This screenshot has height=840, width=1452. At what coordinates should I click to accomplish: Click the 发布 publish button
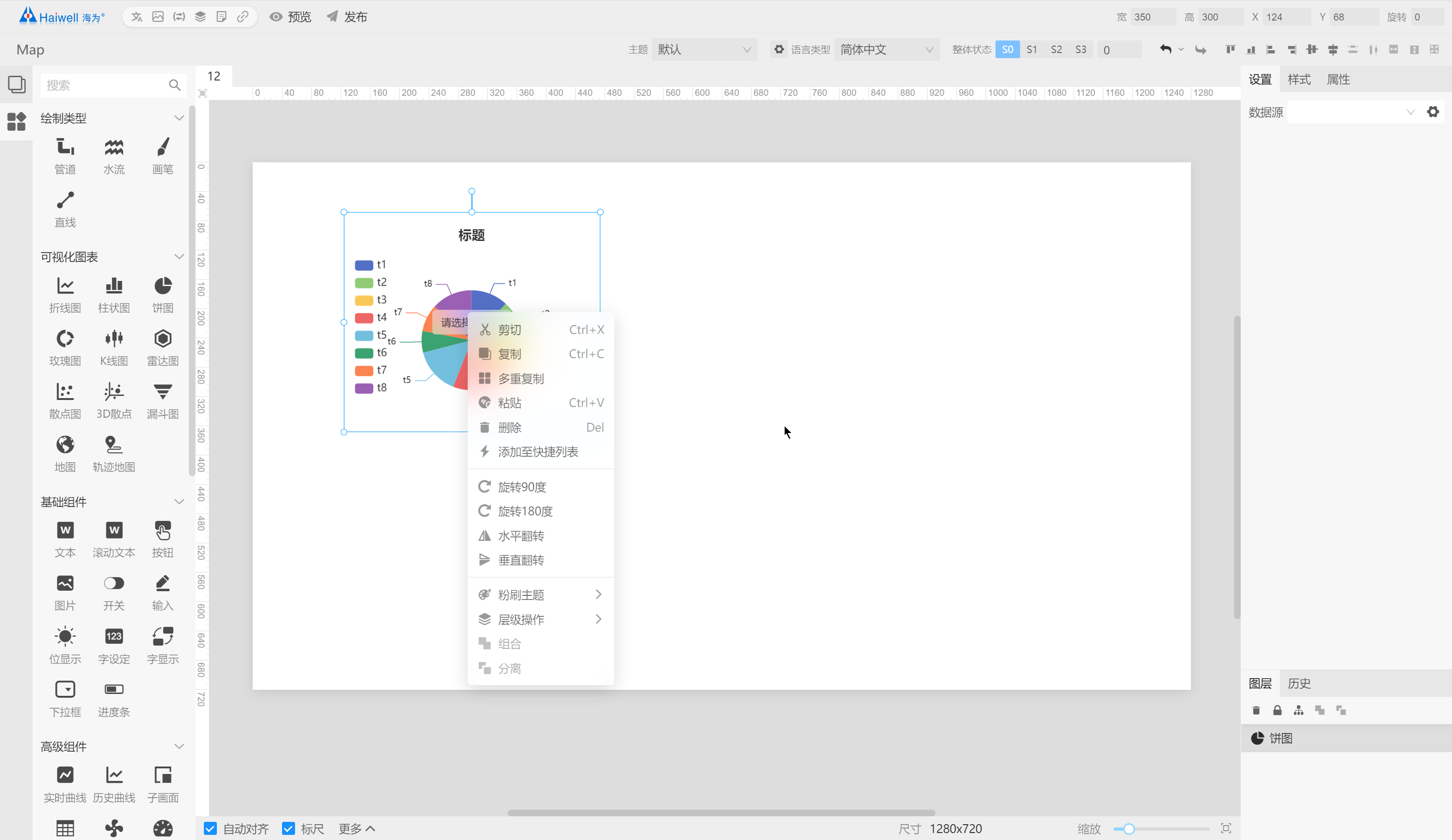(347, 17)
